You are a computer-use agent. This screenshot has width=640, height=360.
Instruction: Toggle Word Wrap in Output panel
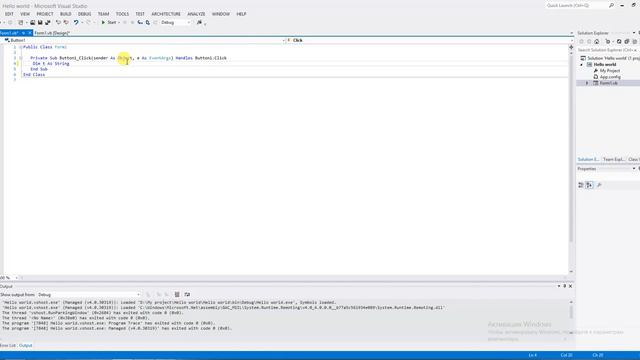coord(187,295)
